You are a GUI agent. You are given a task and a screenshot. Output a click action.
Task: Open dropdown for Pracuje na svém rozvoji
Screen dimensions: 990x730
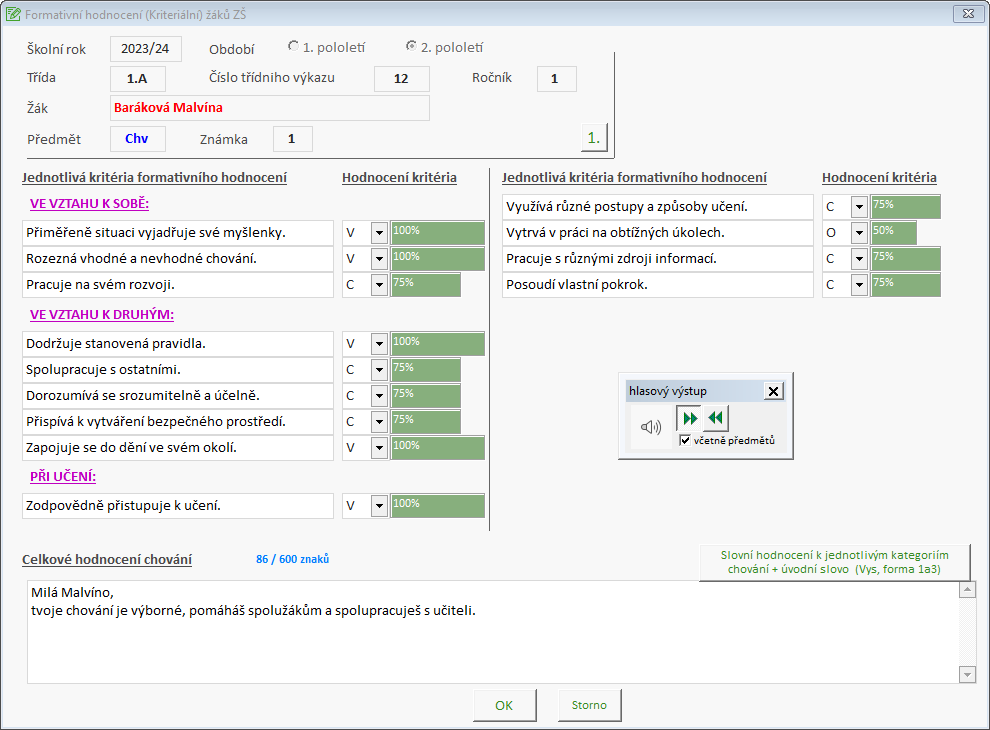click(x=379, y=285)
